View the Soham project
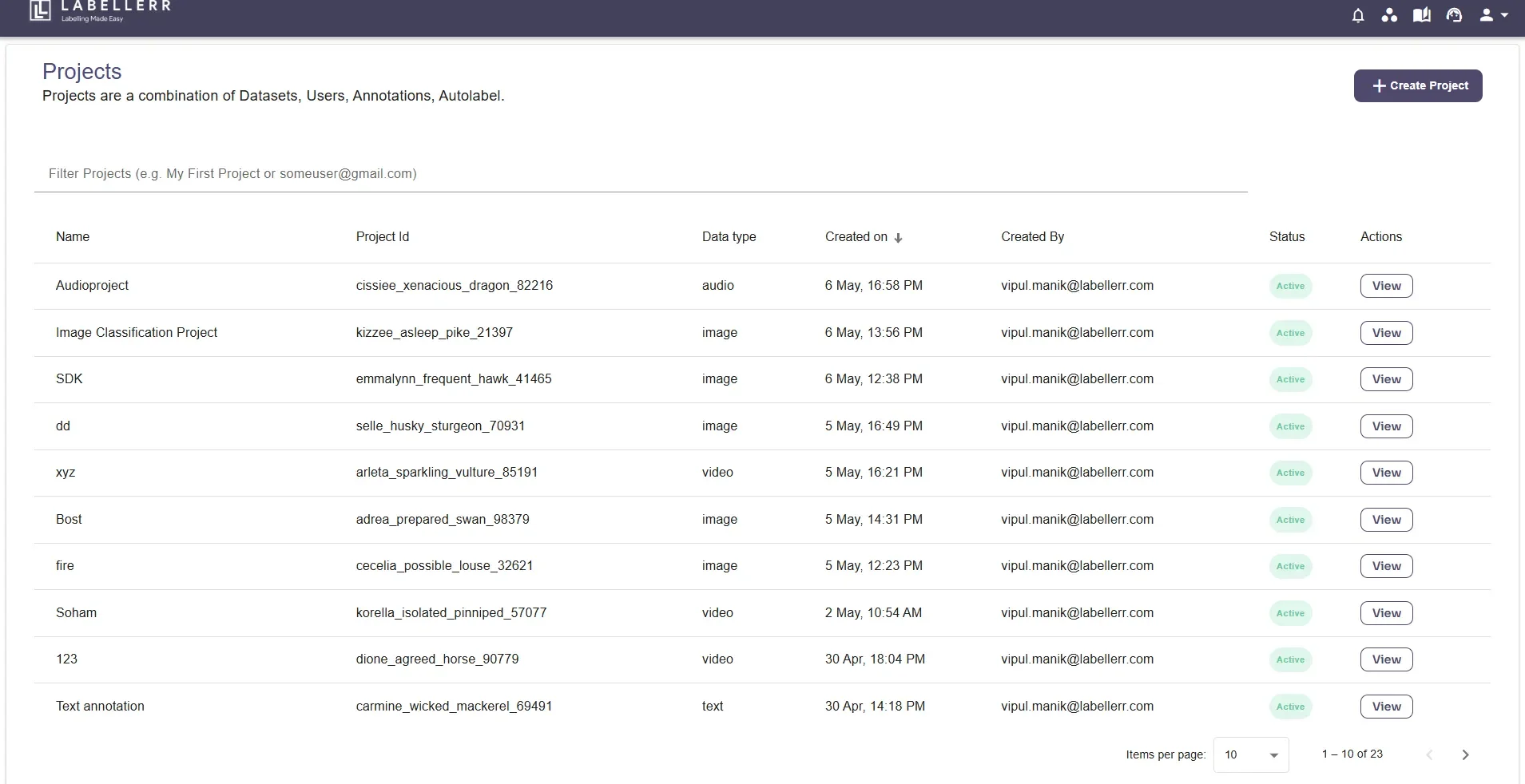Screen dimensions: 1525x784 coord(1386,613)
